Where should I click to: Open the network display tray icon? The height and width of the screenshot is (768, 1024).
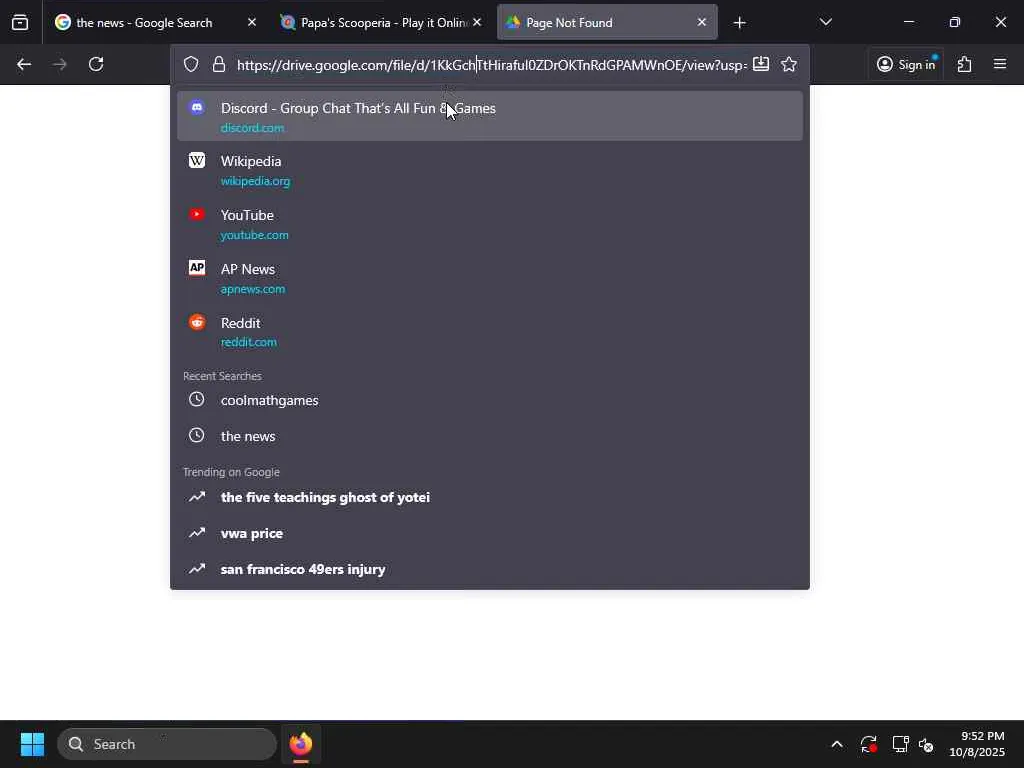point(901,744)
